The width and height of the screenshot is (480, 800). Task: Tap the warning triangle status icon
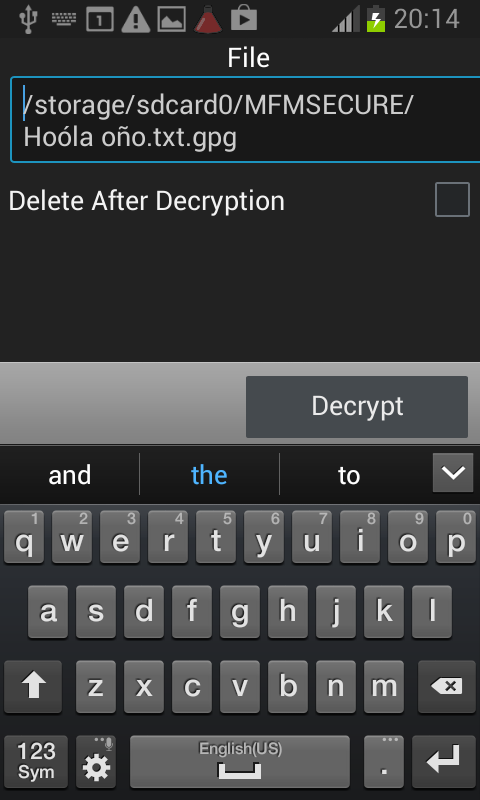[x=135, y=20]
